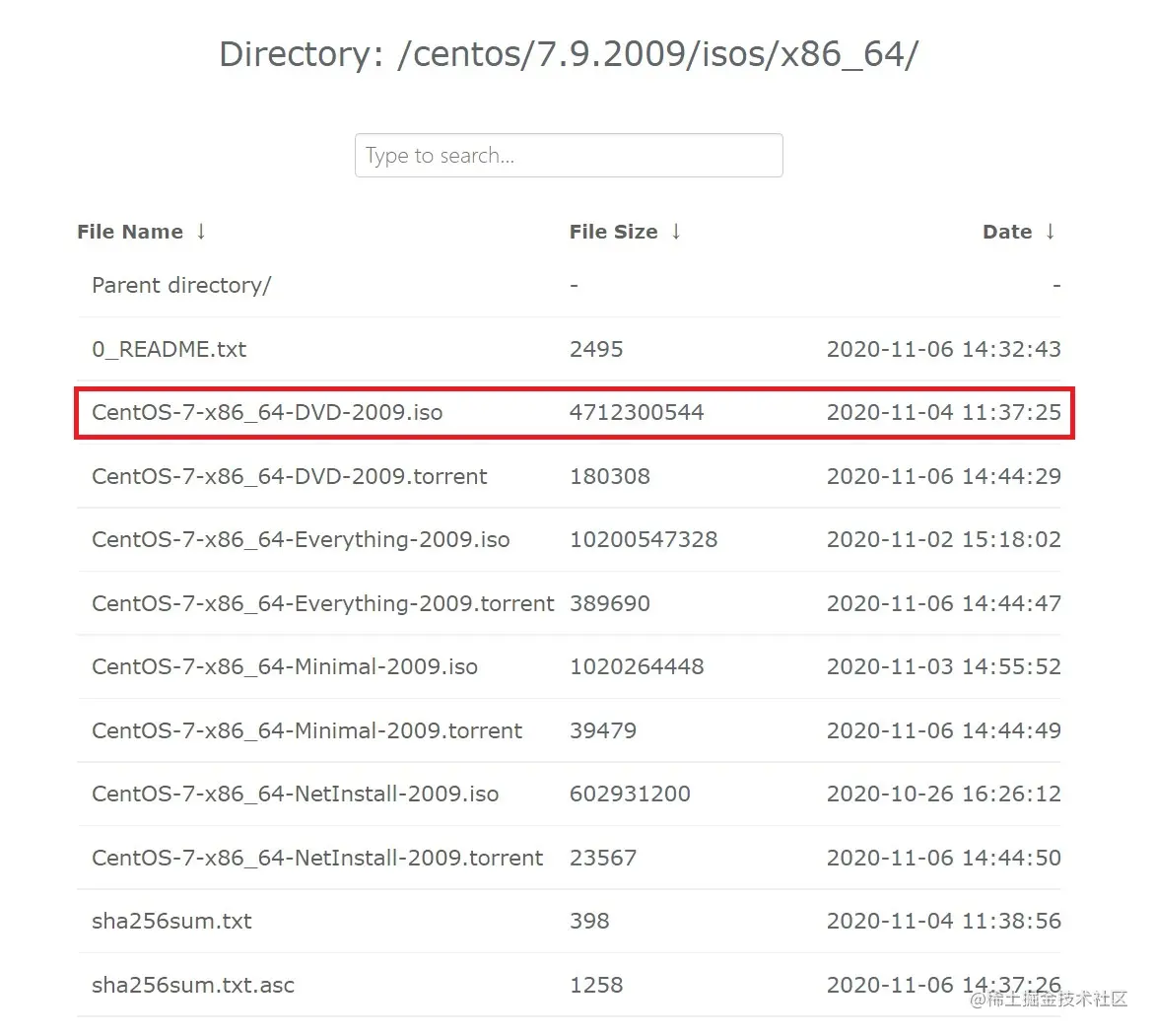Sort by the File Size column header
The image size is (1155, 1036).
(x=613, y=232)
